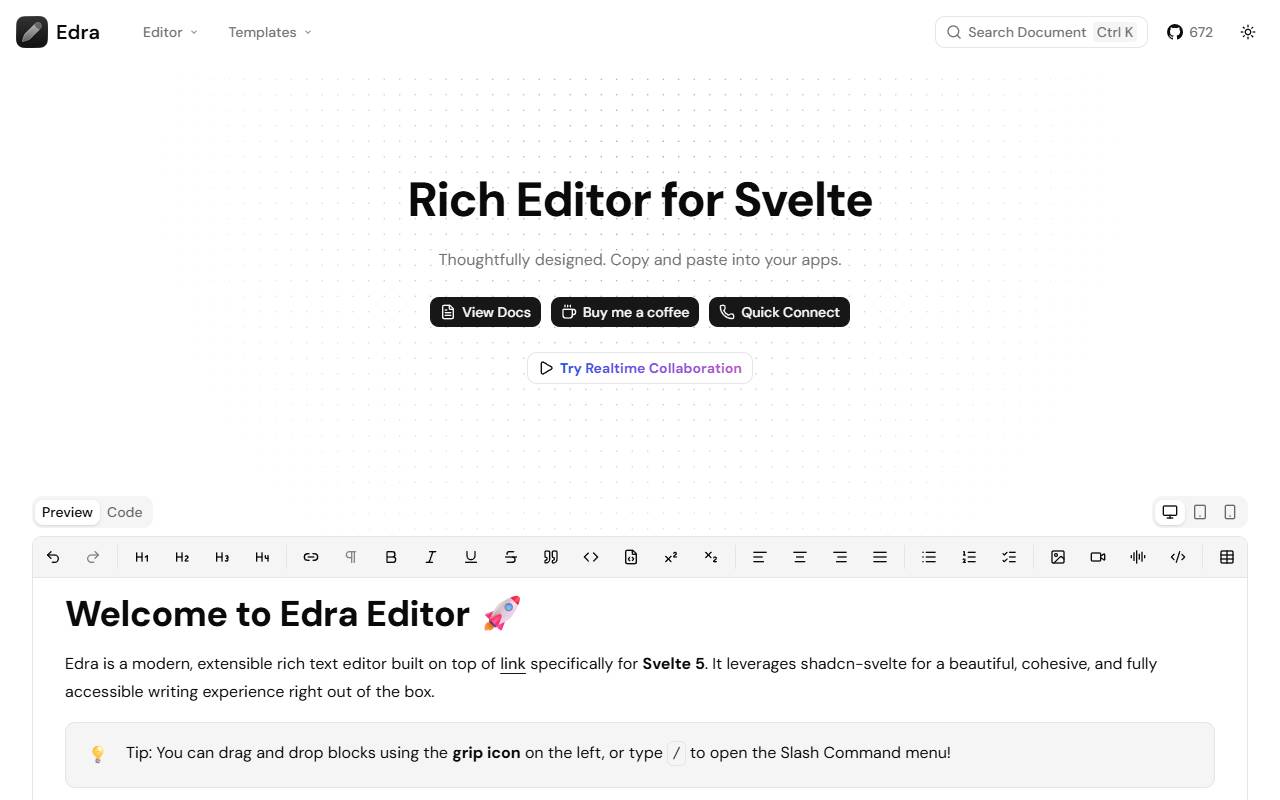Insert a numbered list
This screenshot has width=1280, height=800.
969,557
